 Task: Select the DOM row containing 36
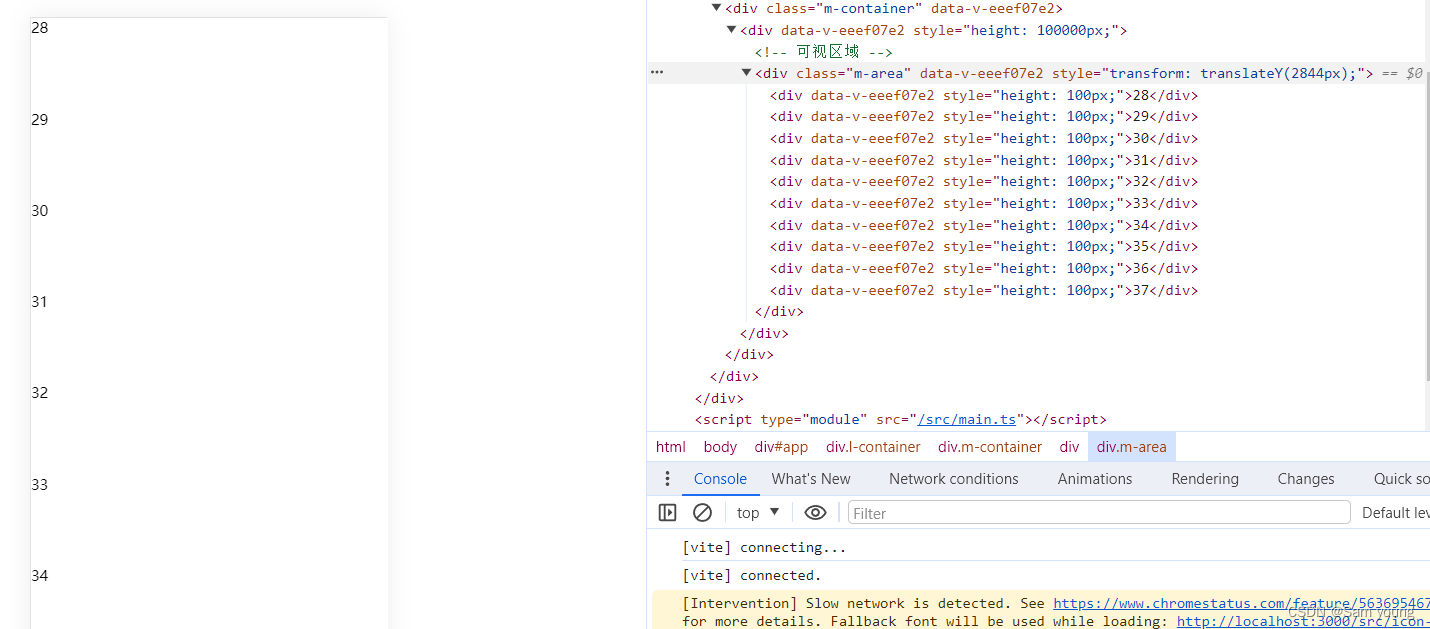point(984,269)
